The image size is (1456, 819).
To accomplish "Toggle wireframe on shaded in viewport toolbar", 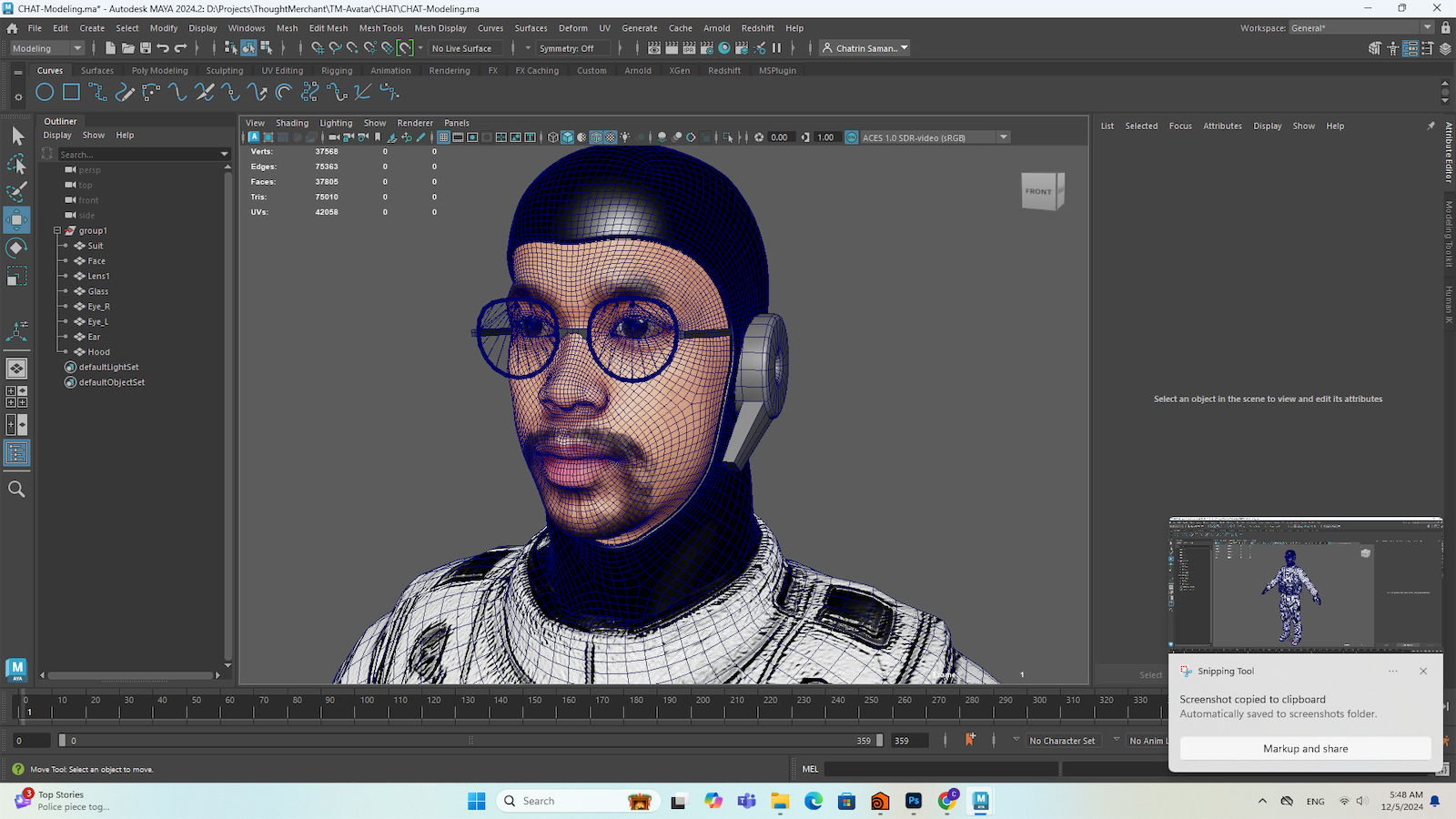I will tap(596, 137).
